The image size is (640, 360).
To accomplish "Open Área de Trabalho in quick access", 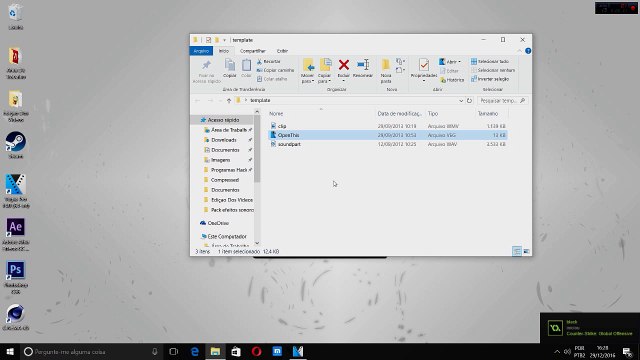I will pos(229,130).
